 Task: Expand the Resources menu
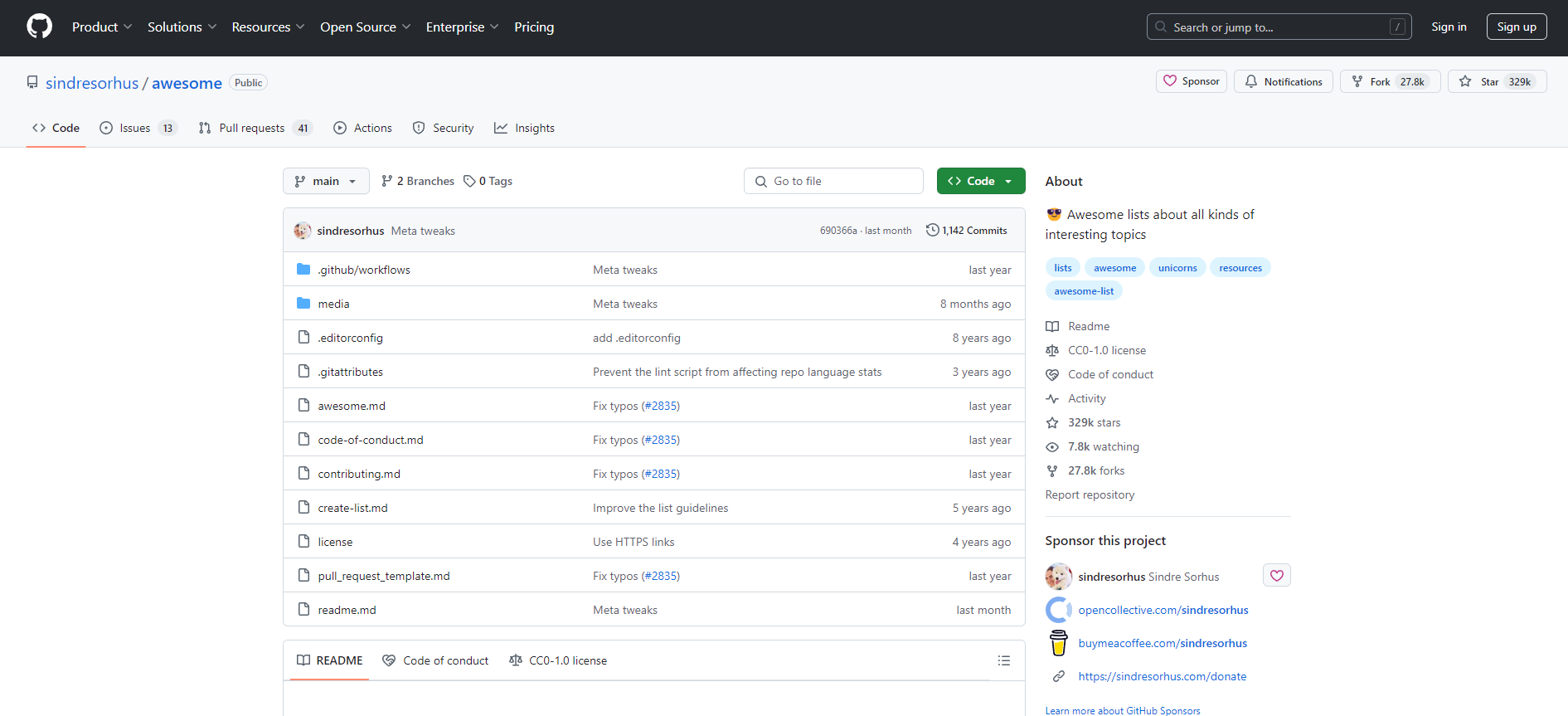click(x=269, y=27)
